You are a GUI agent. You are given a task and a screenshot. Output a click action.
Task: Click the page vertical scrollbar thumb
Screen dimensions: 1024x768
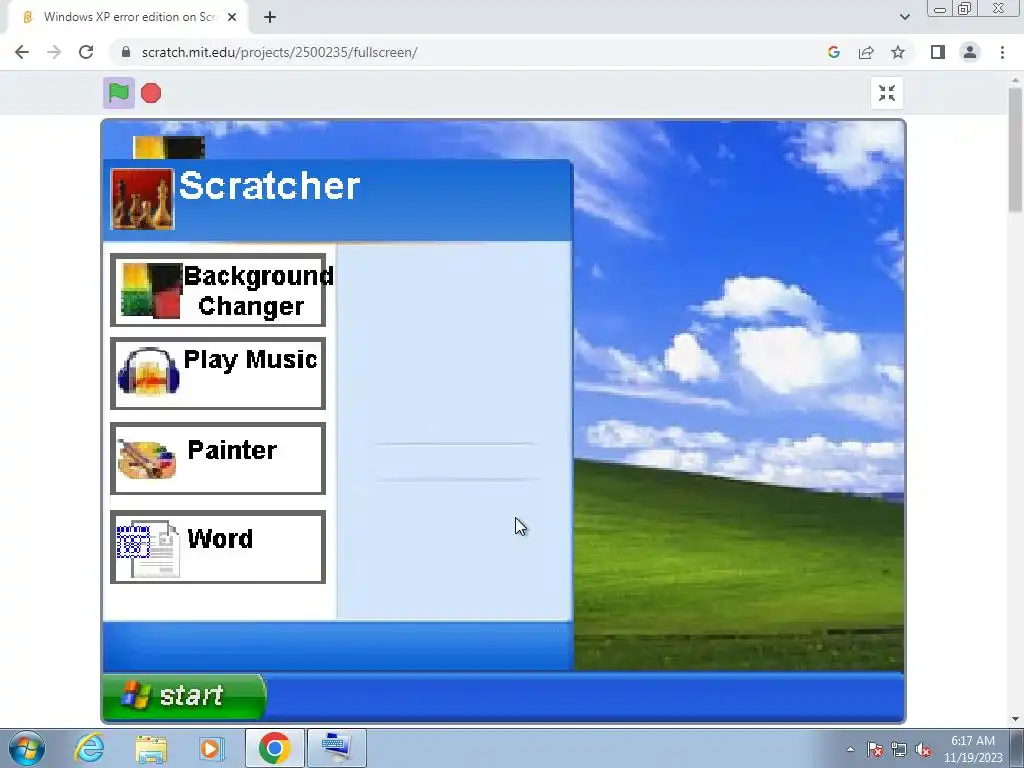tap(1015, 150)
